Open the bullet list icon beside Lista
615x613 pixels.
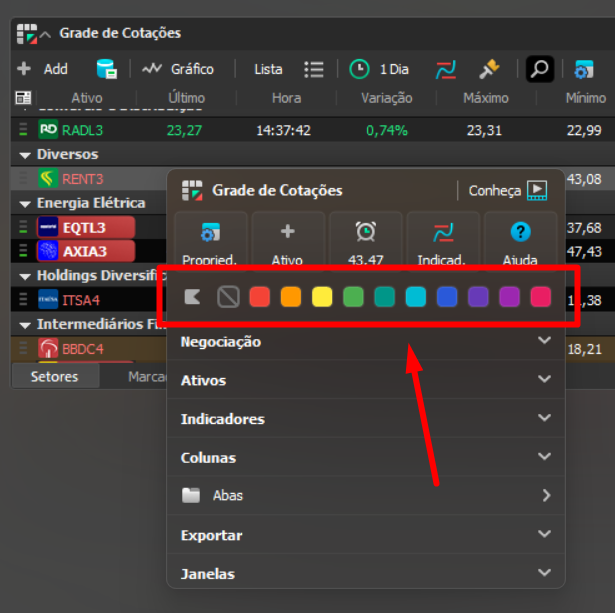tap(314, 69)
